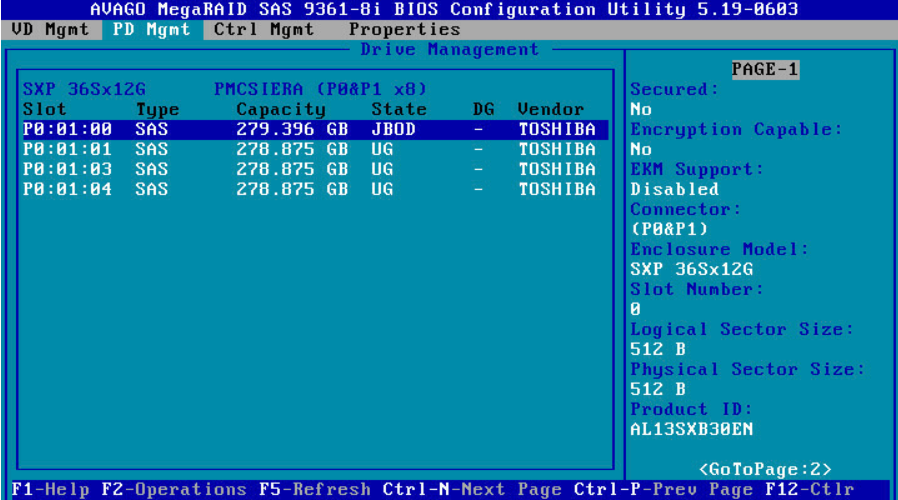Click the DG column header
Image resolution: width=898 pixels, height=500 pixels.
point(483,109)
